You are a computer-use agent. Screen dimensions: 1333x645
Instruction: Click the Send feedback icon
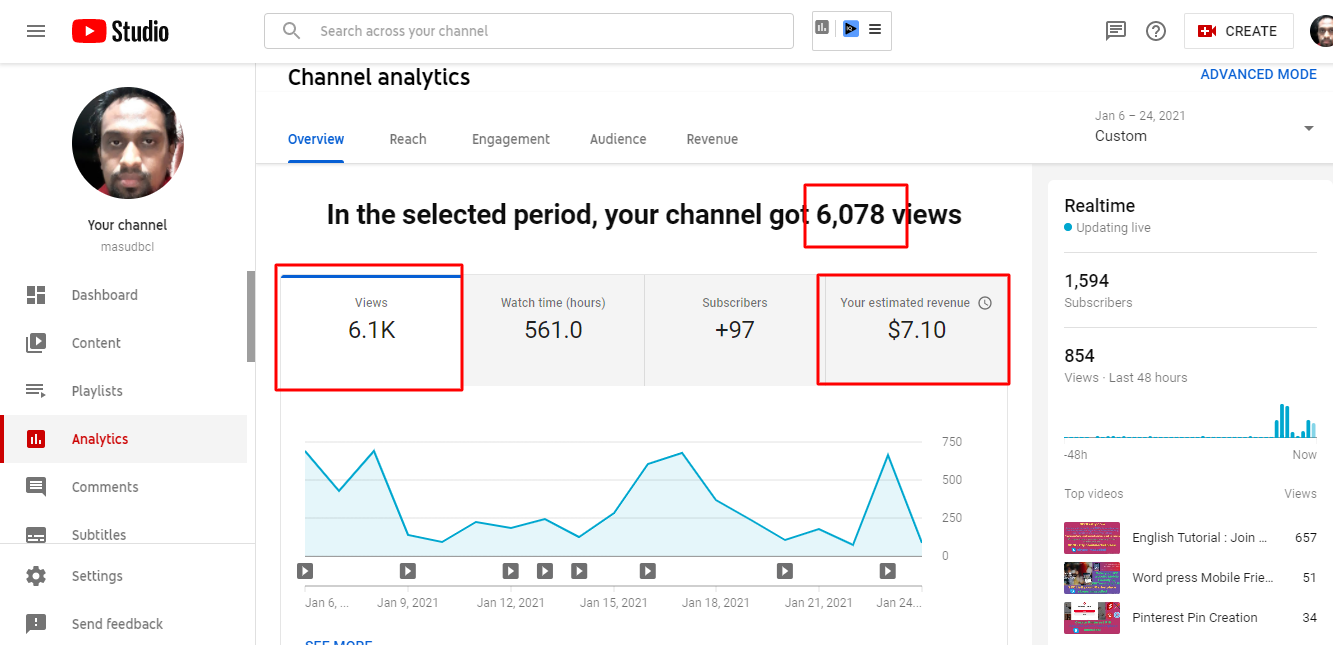(36, 624)
